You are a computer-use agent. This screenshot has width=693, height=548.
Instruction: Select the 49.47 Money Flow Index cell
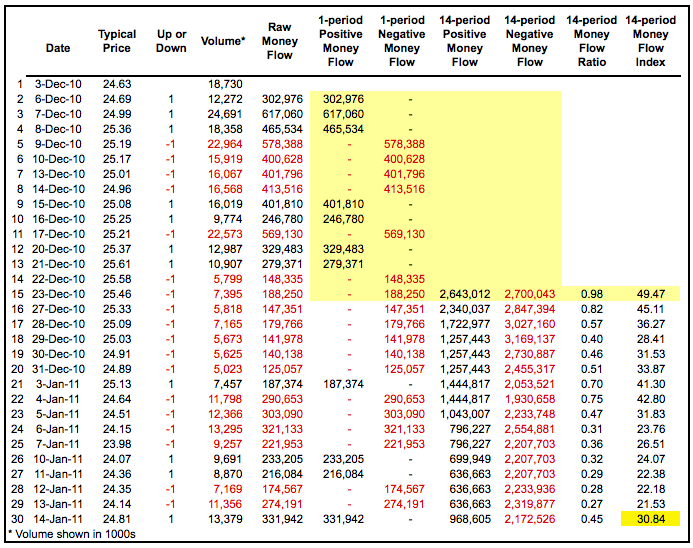click(651, 294)
